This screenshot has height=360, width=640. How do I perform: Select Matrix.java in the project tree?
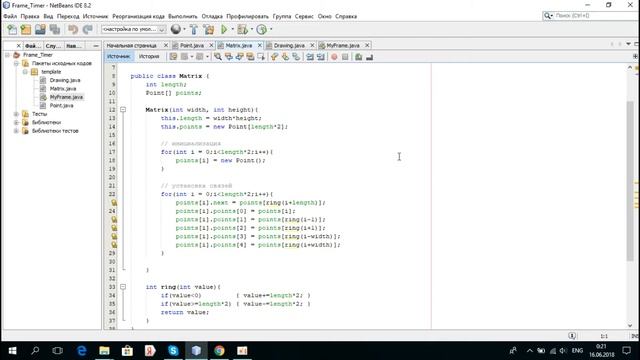click(x=63, y=89)
